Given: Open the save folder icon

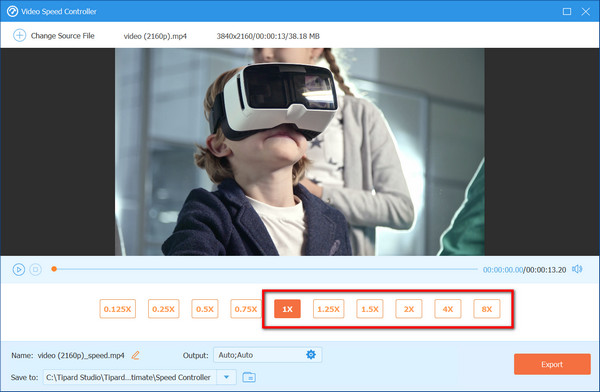Looking at the screenshot, I should coord(249,377).
